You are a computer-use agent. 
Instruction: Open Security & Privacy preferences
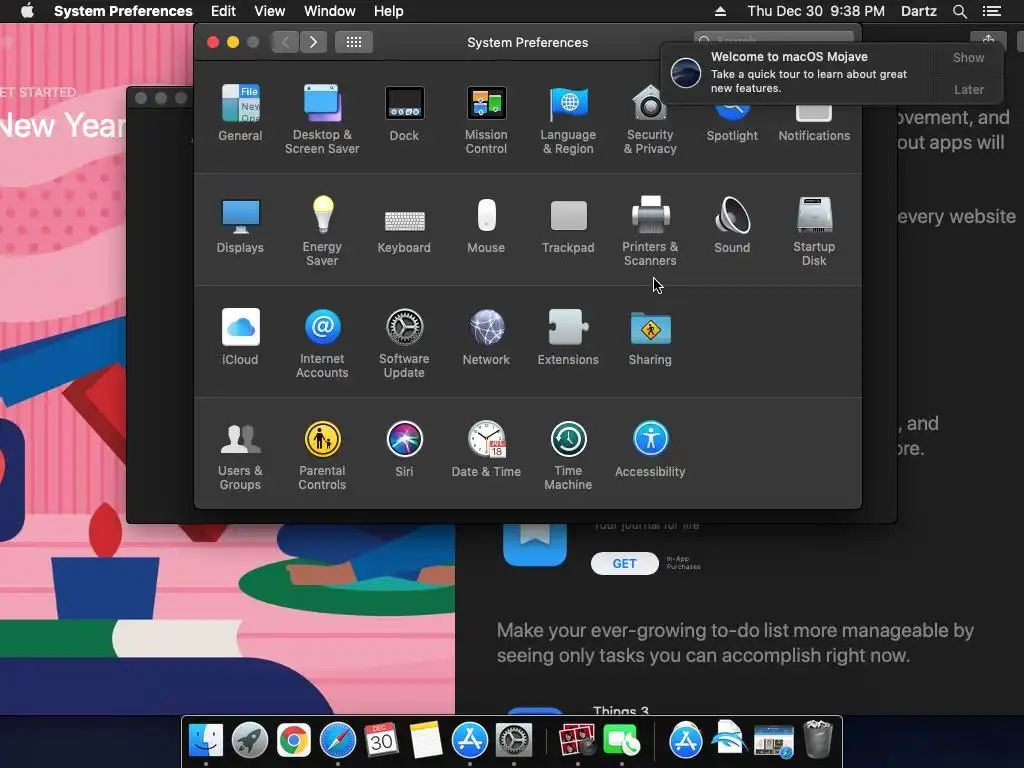pyautogui.click(x=650, y=120)
